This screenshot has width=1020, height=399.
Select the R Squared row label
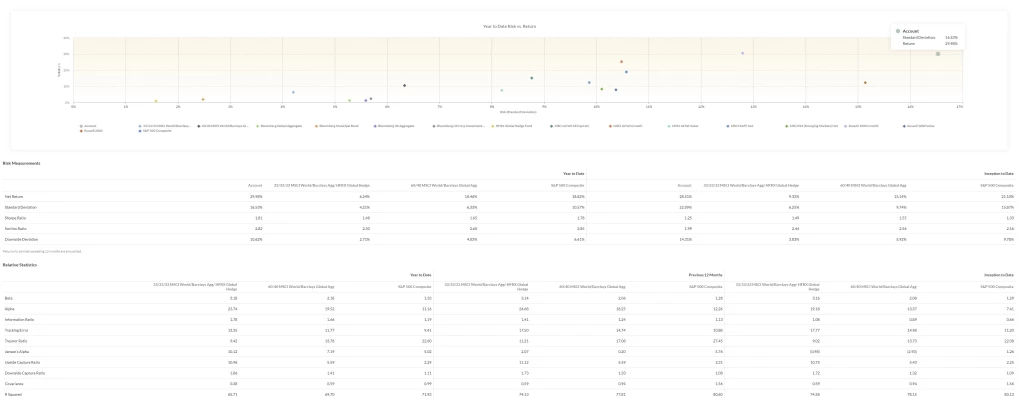(13, 394)
